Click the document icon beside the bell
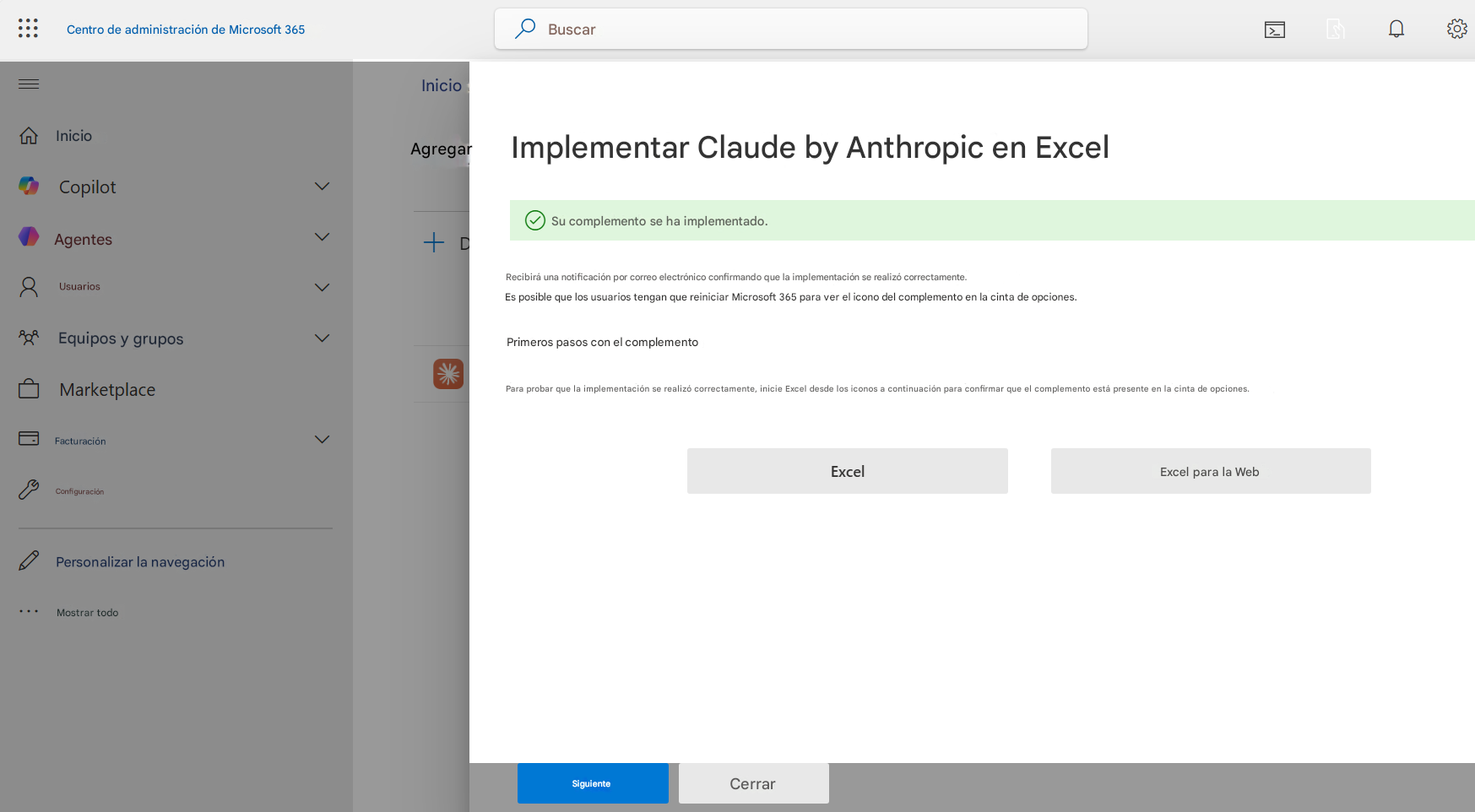 1336,30
